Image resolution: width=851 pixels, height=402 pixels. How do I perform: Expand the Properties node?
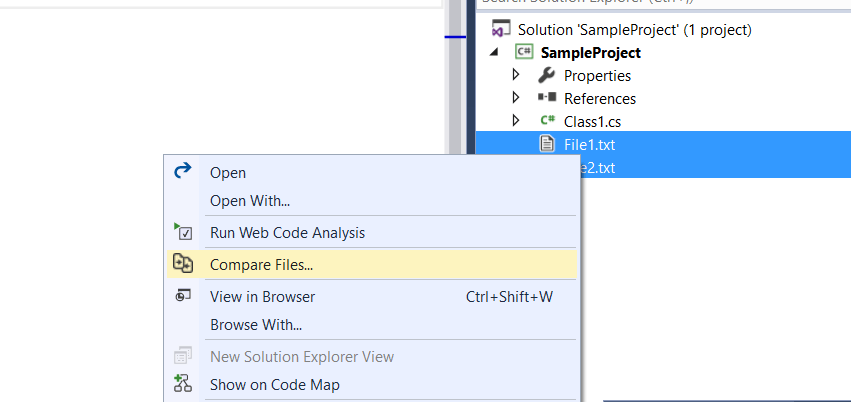pyautogui.click(x=516, y=74)
